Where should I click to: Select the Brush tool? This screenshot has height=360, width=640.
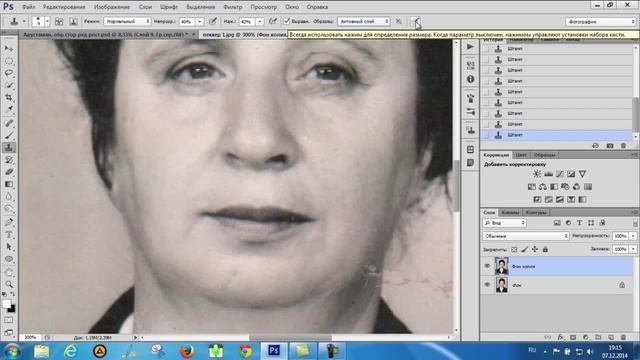click(x=9, y=135)
